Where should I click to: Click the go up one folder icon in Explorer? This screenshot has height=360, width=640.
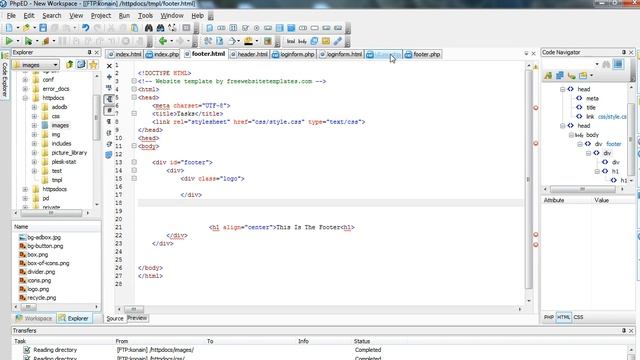pos(69,64)
